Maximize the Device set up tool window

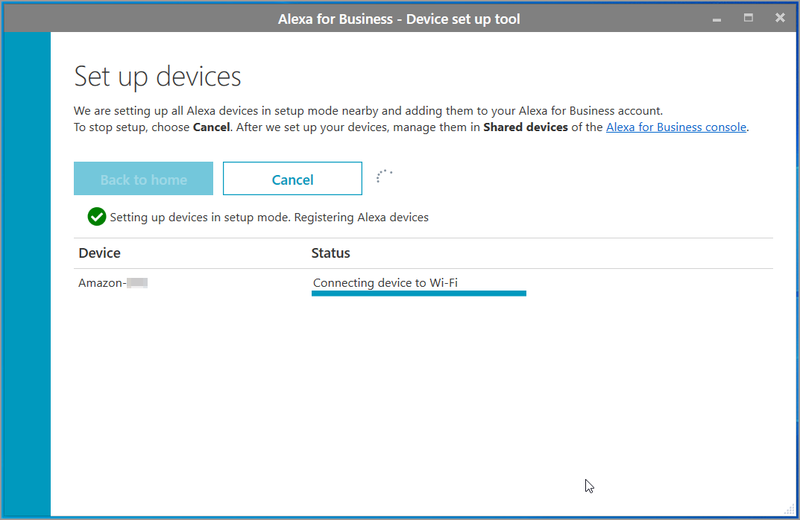[x=748, y=18]
